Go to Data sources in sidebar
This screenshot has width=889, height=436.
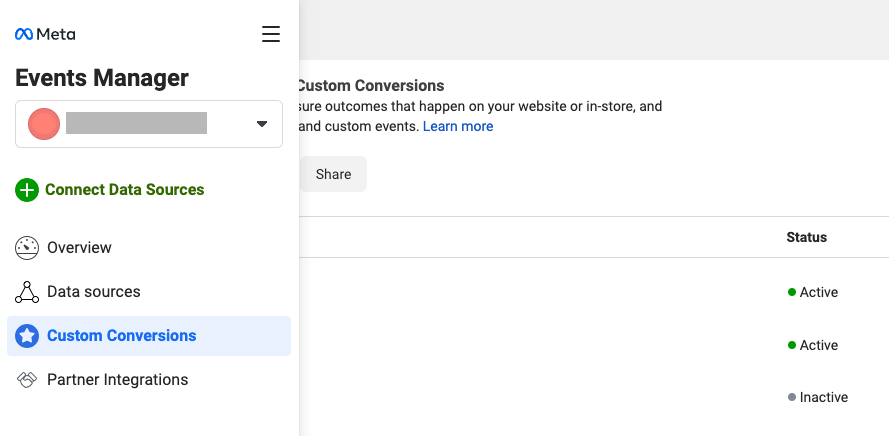(93, 292)
